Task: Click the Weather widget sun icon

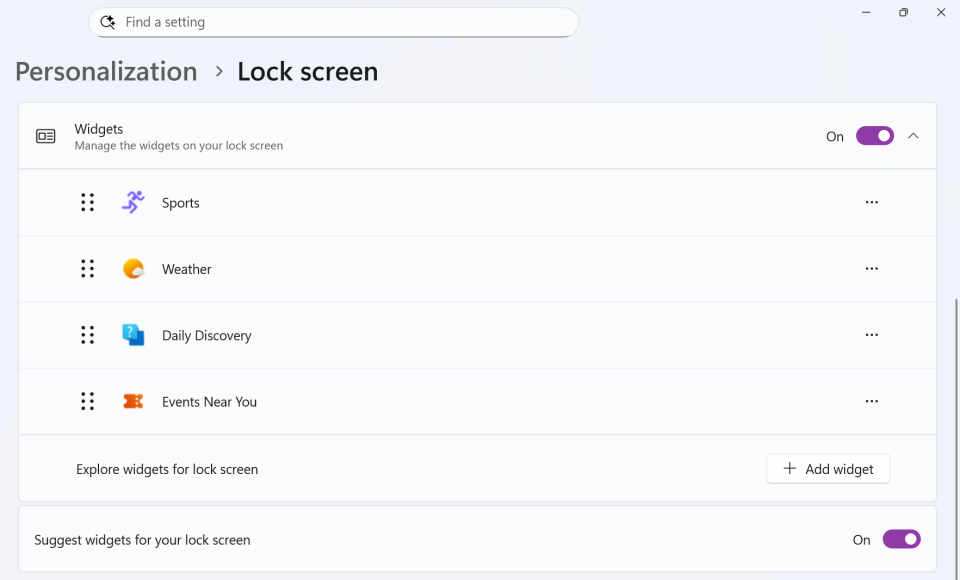Action: (133, 269)
